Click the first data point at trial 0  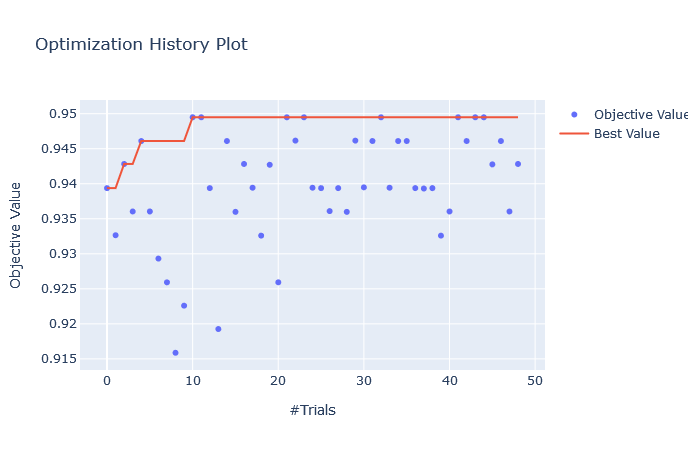(107, 188)
